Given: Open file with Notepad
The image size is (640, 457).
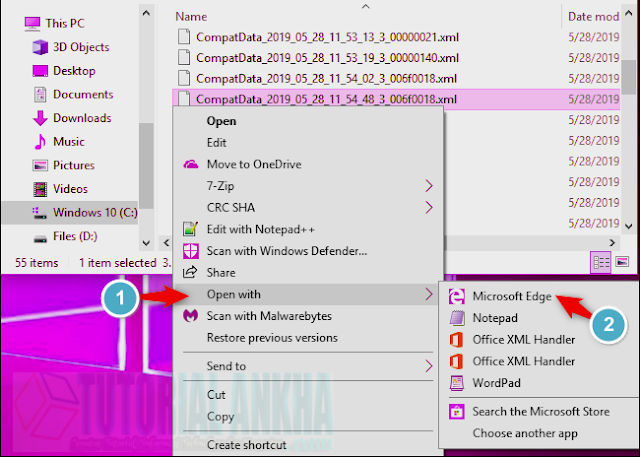Looking at the screenshot, I should coord(495,318).
